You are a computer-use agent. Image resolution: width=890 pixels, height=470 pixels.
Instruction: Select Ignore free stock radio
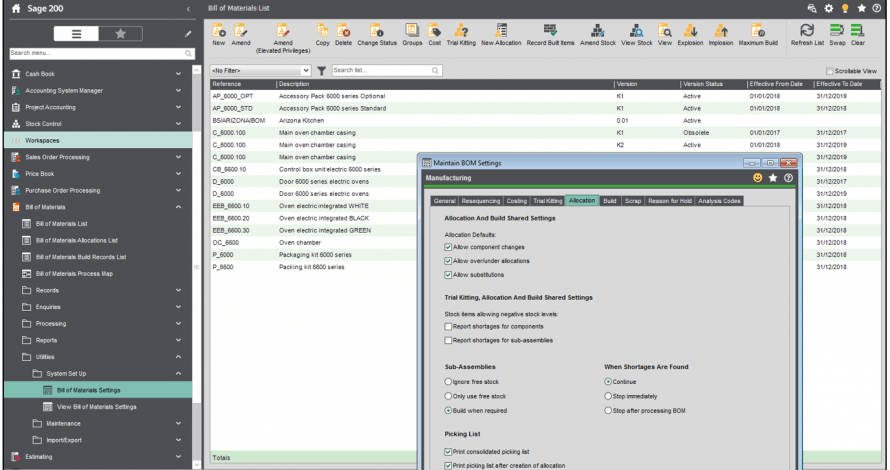(x=448, y=382)
